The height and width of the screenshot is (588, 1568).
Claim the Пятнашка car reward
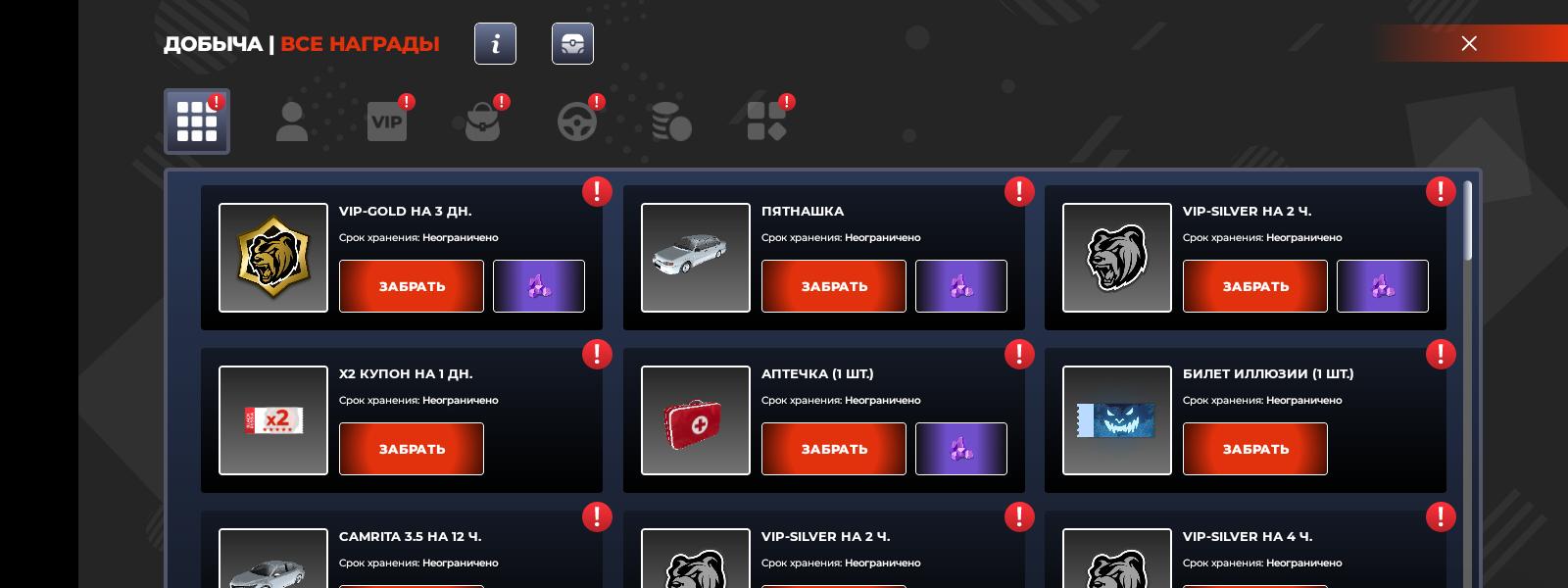(x=834, y=286)
